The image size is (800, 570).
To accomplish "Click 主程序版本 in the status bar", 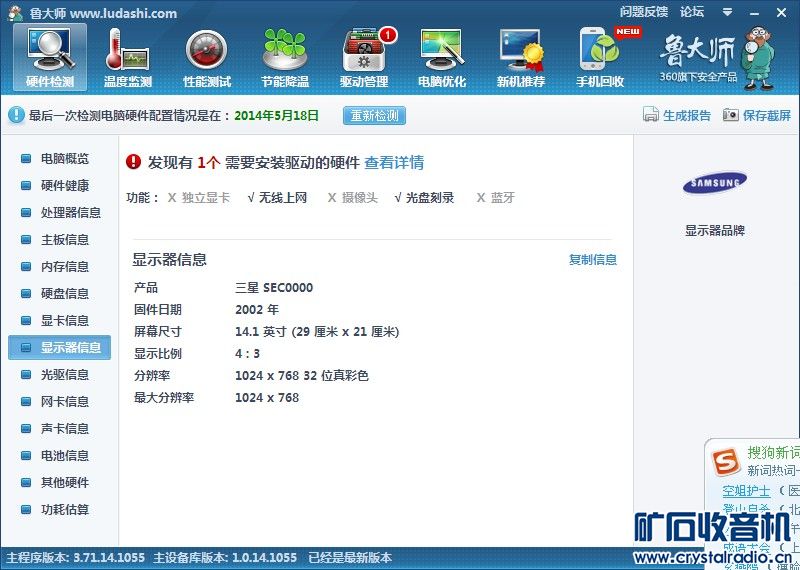I will coord(76,558).
